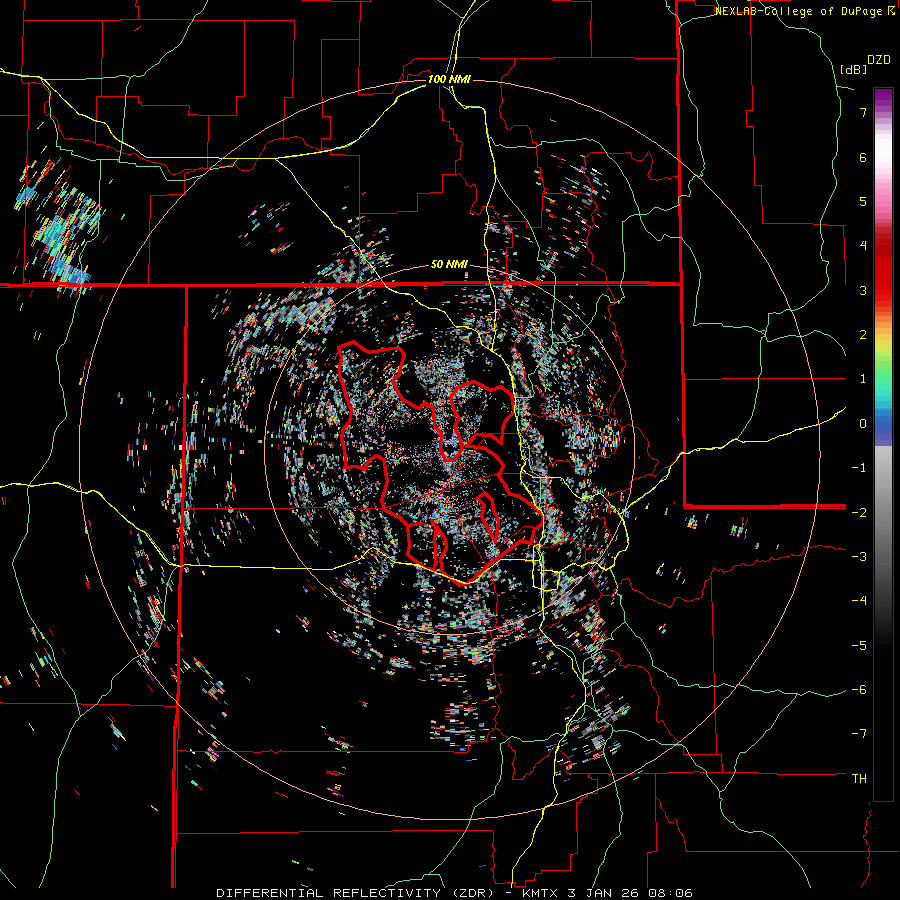Click the 0 value on color scale
Screen dimensions: 900x900
point(863,424)
